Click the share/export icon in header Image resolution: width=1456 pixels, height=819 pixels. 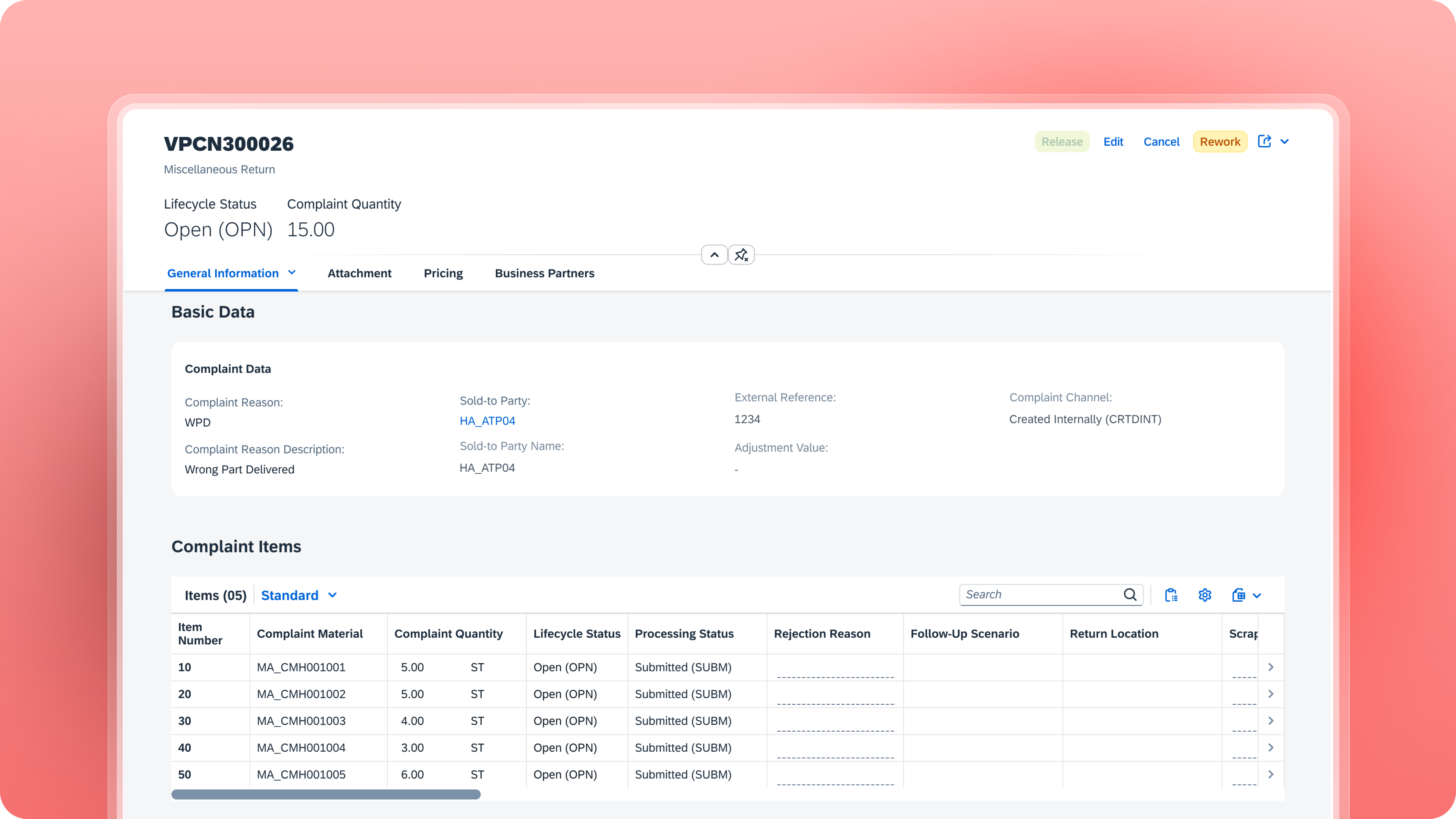coord(1264,141)
